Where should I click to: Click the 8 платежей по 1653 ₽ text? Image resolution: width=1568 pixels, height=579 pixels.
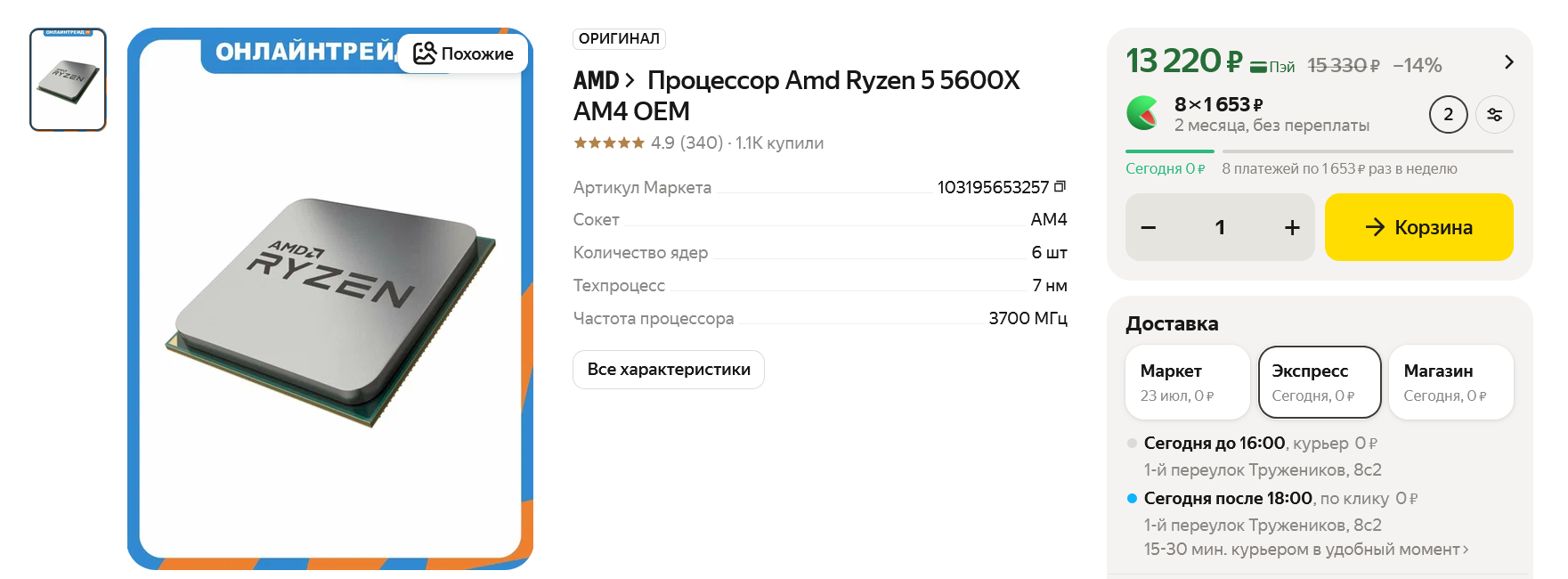pos(1339,168)
